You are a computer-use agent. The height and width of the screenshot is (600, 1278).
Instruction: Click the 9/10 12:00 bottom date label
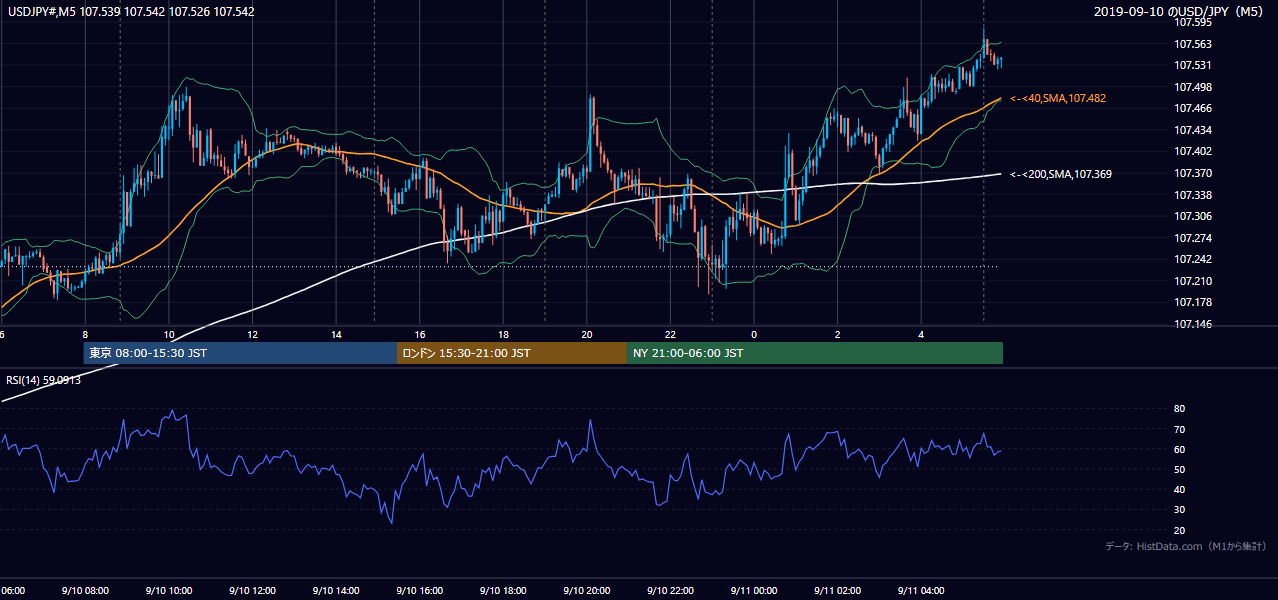252,591
